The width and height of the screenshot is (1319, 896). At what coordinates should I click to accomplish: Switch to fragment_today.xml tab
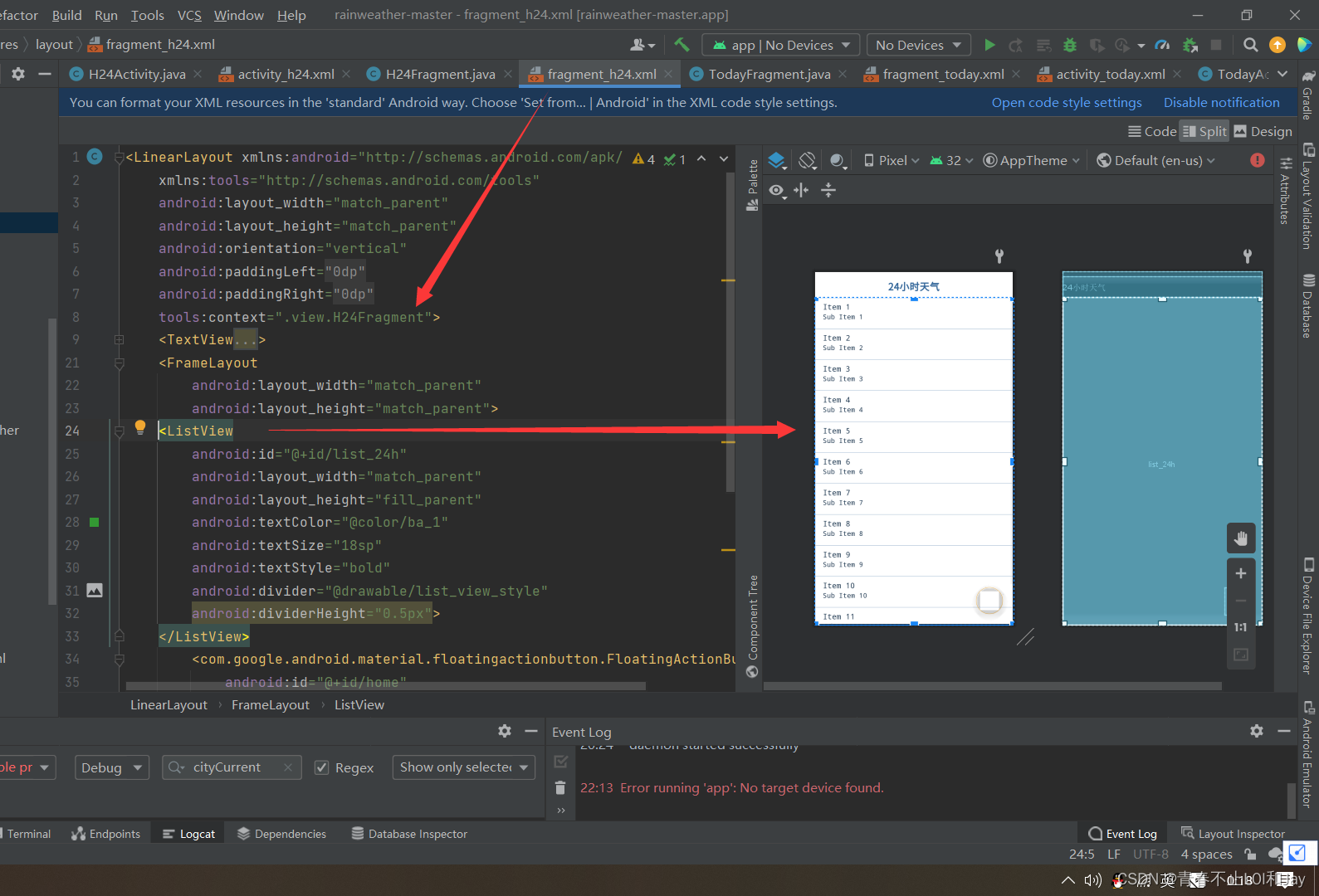943,74
